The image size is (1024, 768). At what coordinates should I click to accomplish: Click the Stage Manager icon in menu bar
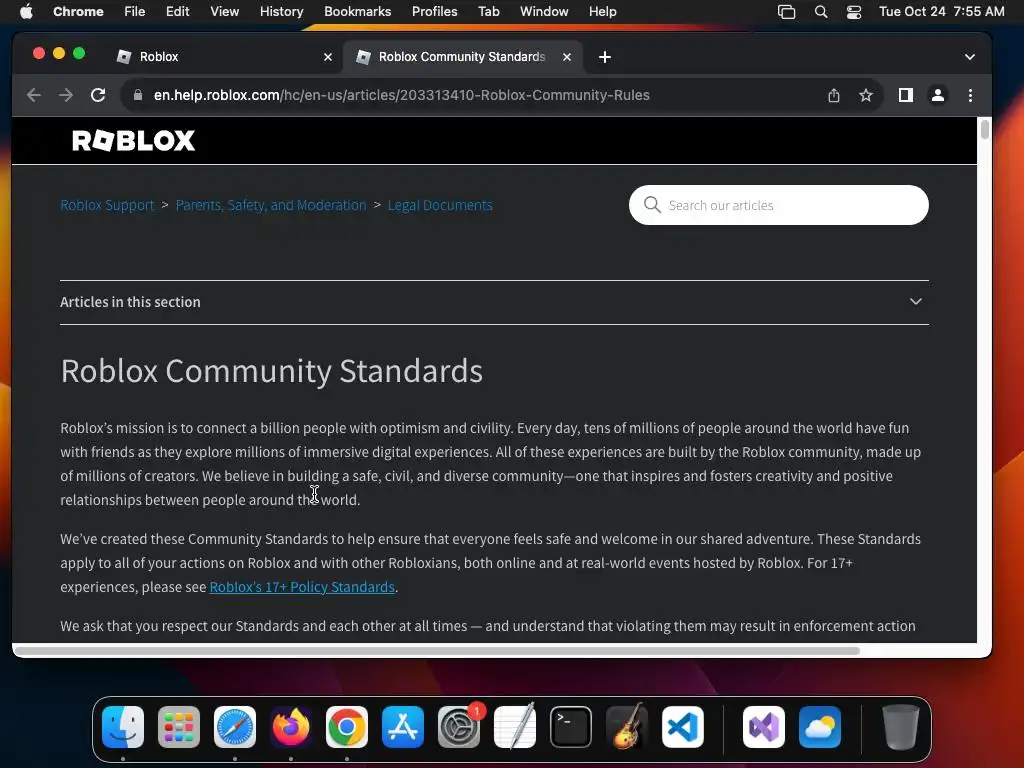[786, 12]
